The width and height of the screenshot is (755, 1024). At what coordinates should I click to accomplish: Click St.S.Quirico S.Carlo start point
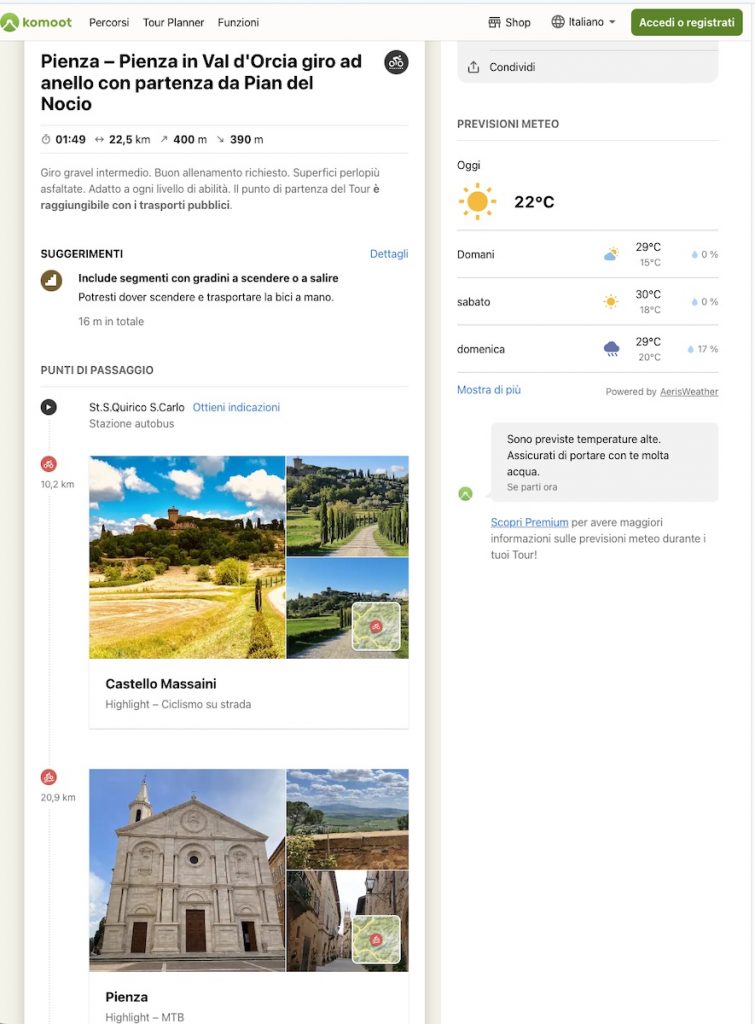tap(137, 407)
